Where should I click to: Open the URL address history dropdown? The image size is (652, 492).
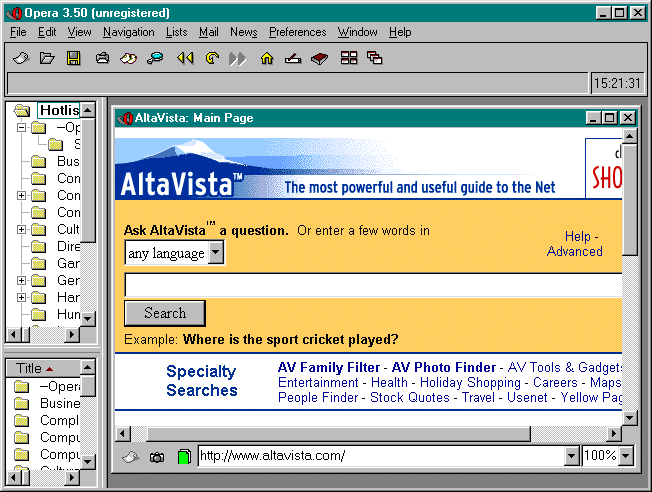point(572,456)
